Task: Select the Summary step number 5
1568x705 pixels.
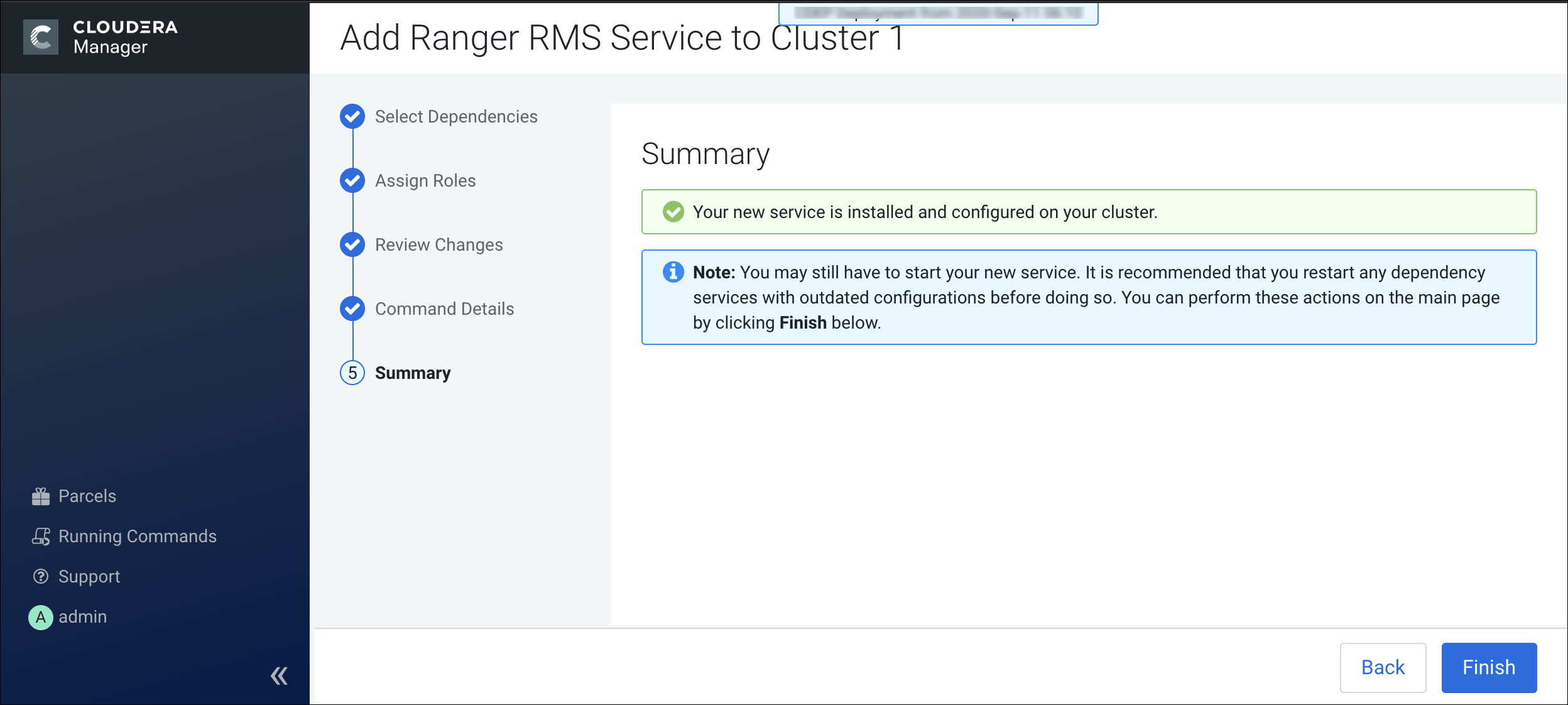Action: 352,373
